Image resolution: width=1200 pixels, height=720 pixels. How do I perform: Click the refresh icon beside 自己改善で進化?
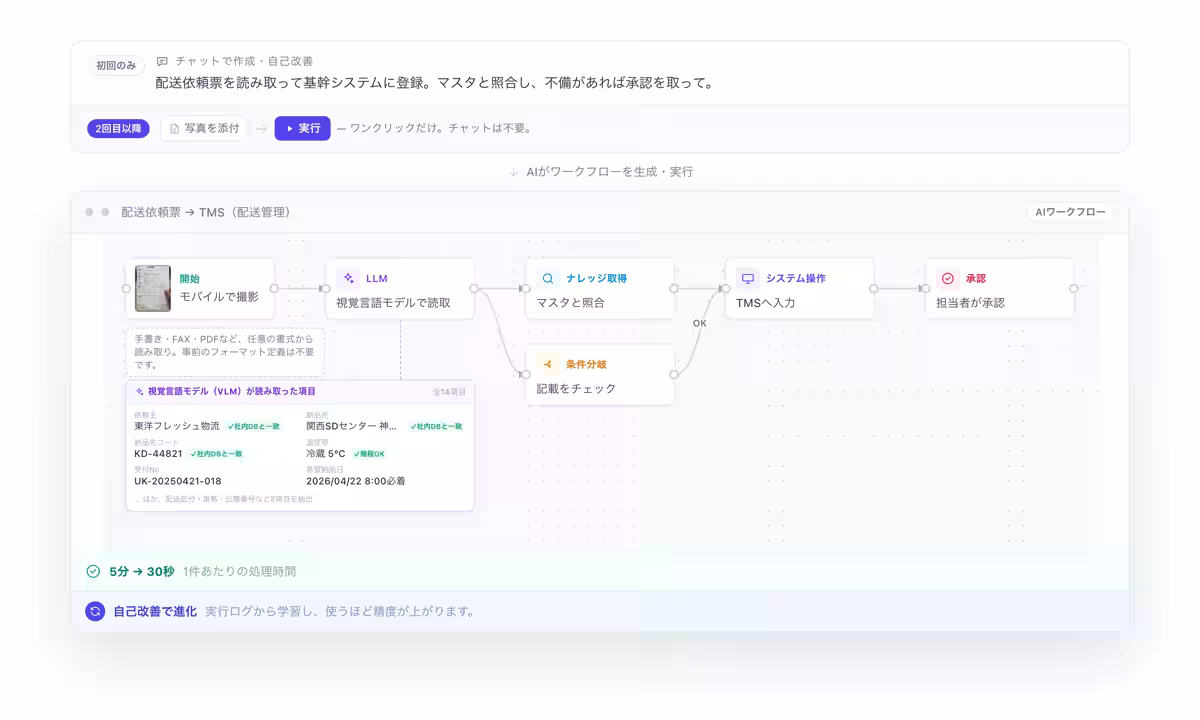pyautogui.click(x=95, y=611)
